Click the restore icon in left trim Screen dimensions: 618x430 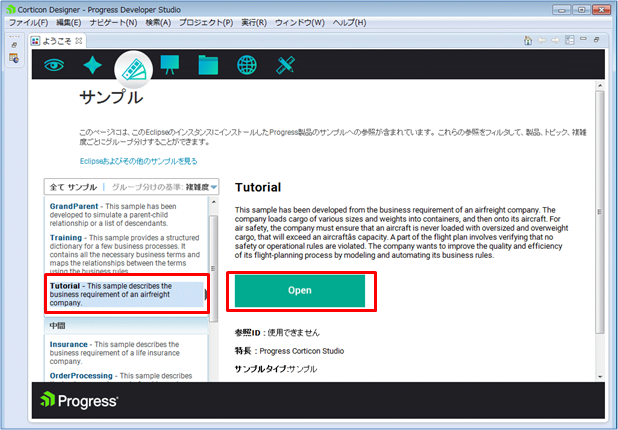[14, 46]
